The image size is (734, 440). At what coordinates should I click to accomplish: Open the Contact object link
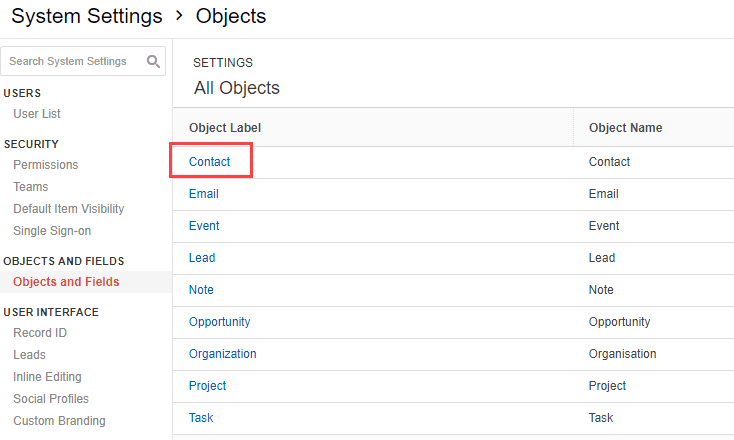[209, 161]
